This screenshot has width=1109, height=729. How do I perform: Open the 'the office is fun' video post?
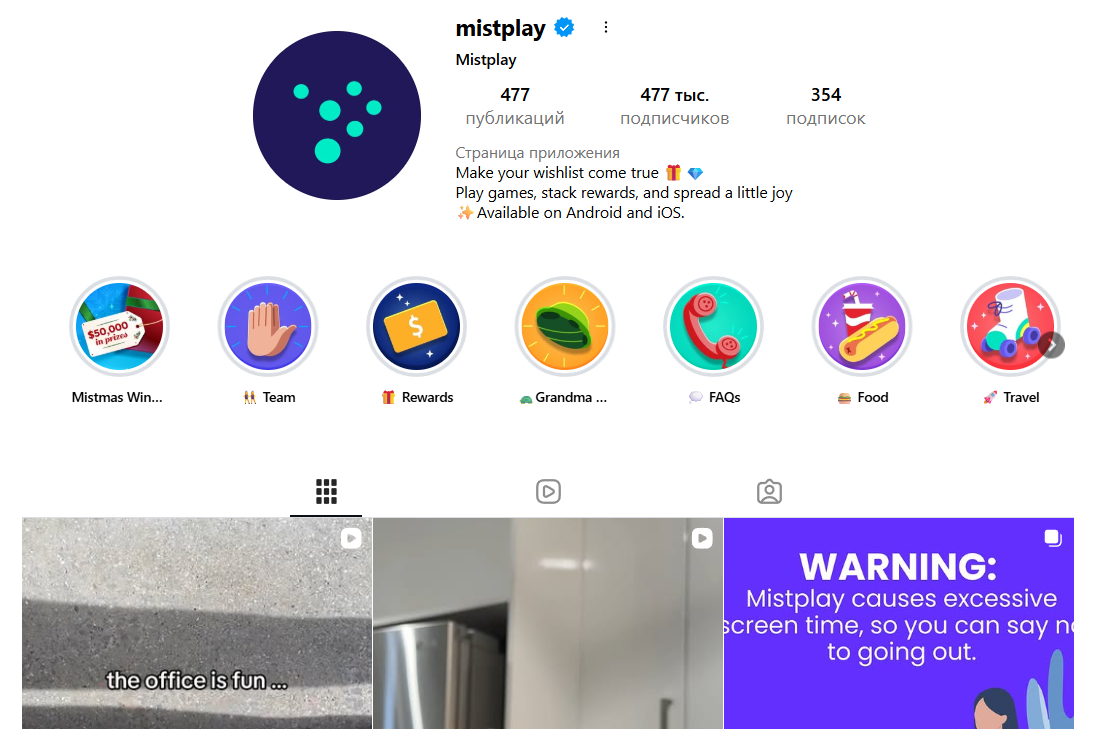[197, 623]
